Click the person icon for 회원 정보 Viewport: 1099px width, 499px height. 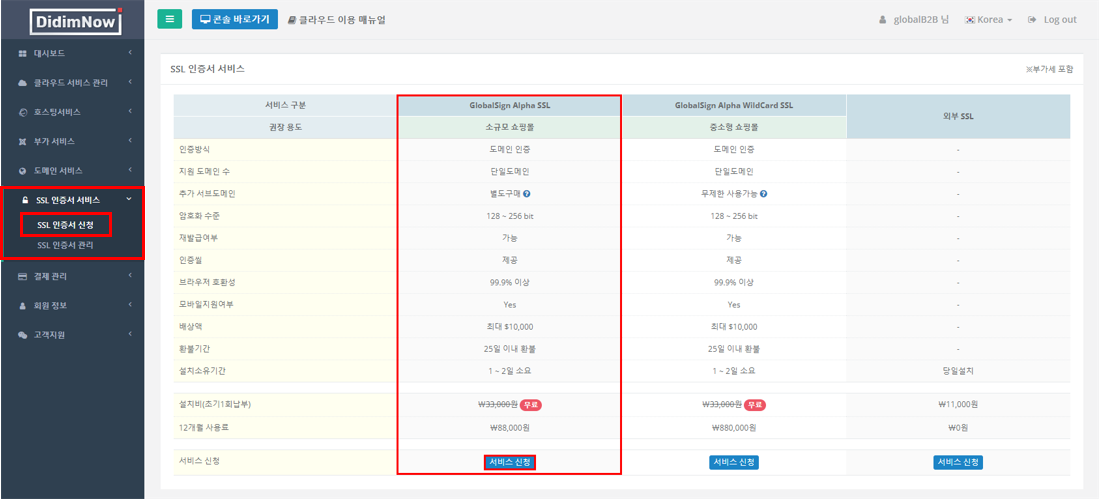pyautogui.click(x=22, y=306)
